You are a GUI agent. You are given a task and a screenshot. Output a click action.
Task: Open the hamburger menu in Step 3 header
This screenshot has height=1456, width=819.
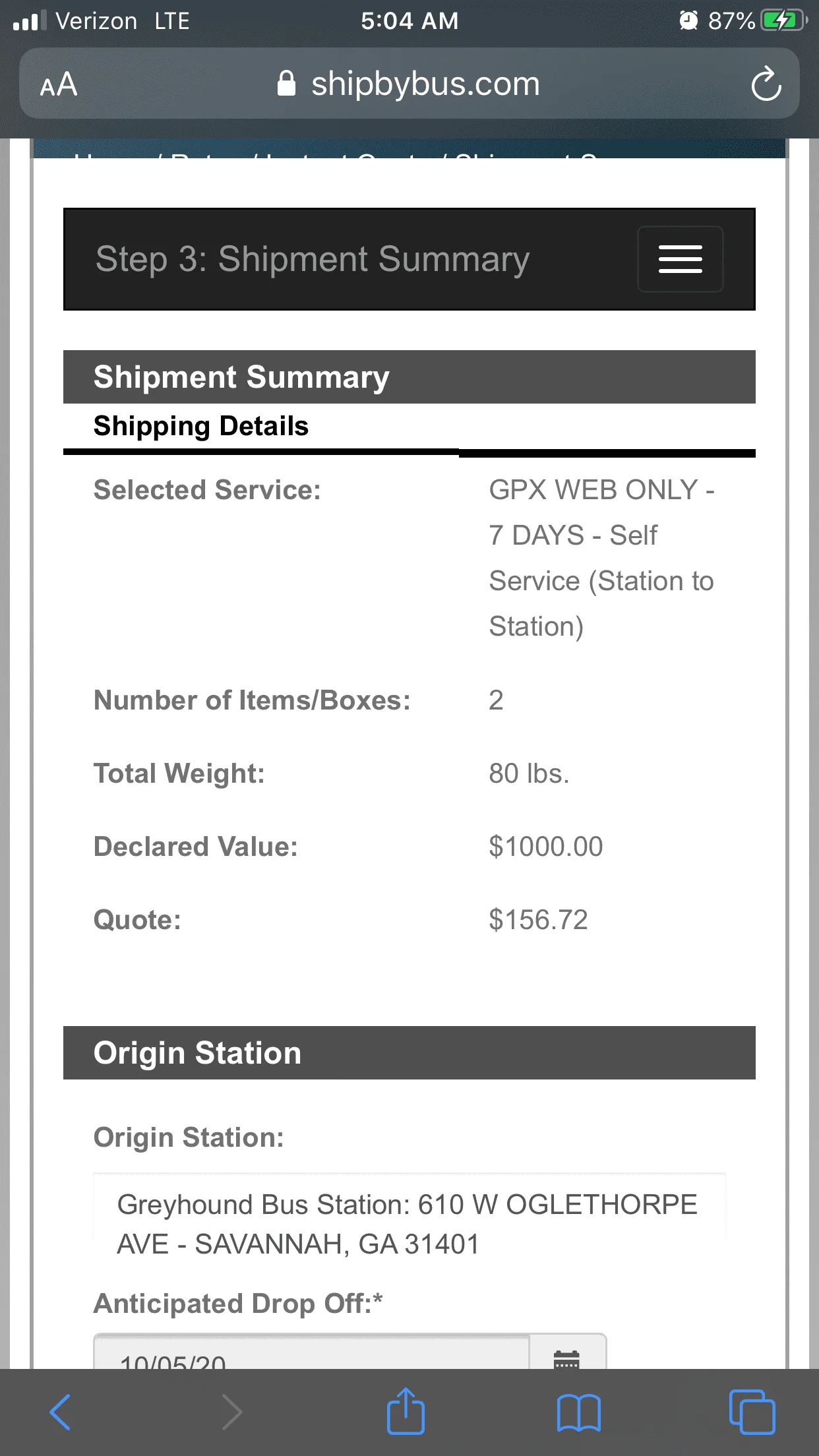coord(680,259)
